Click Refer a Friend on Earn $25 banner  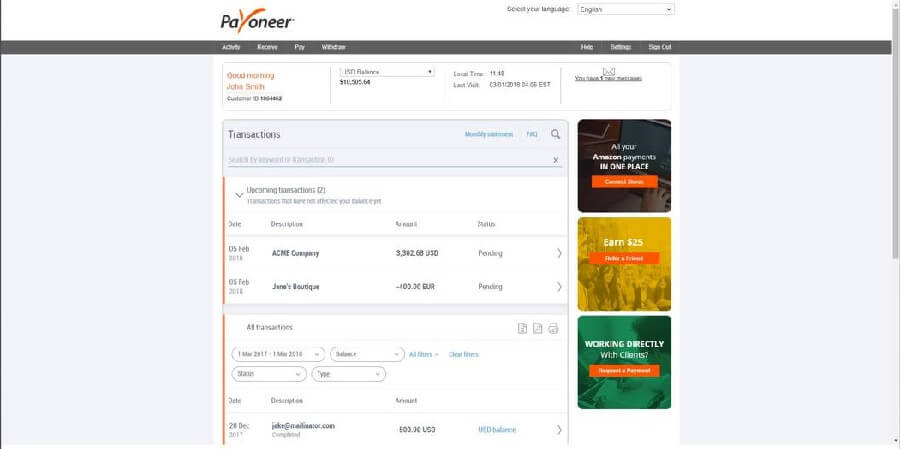[x=623, y=258]
